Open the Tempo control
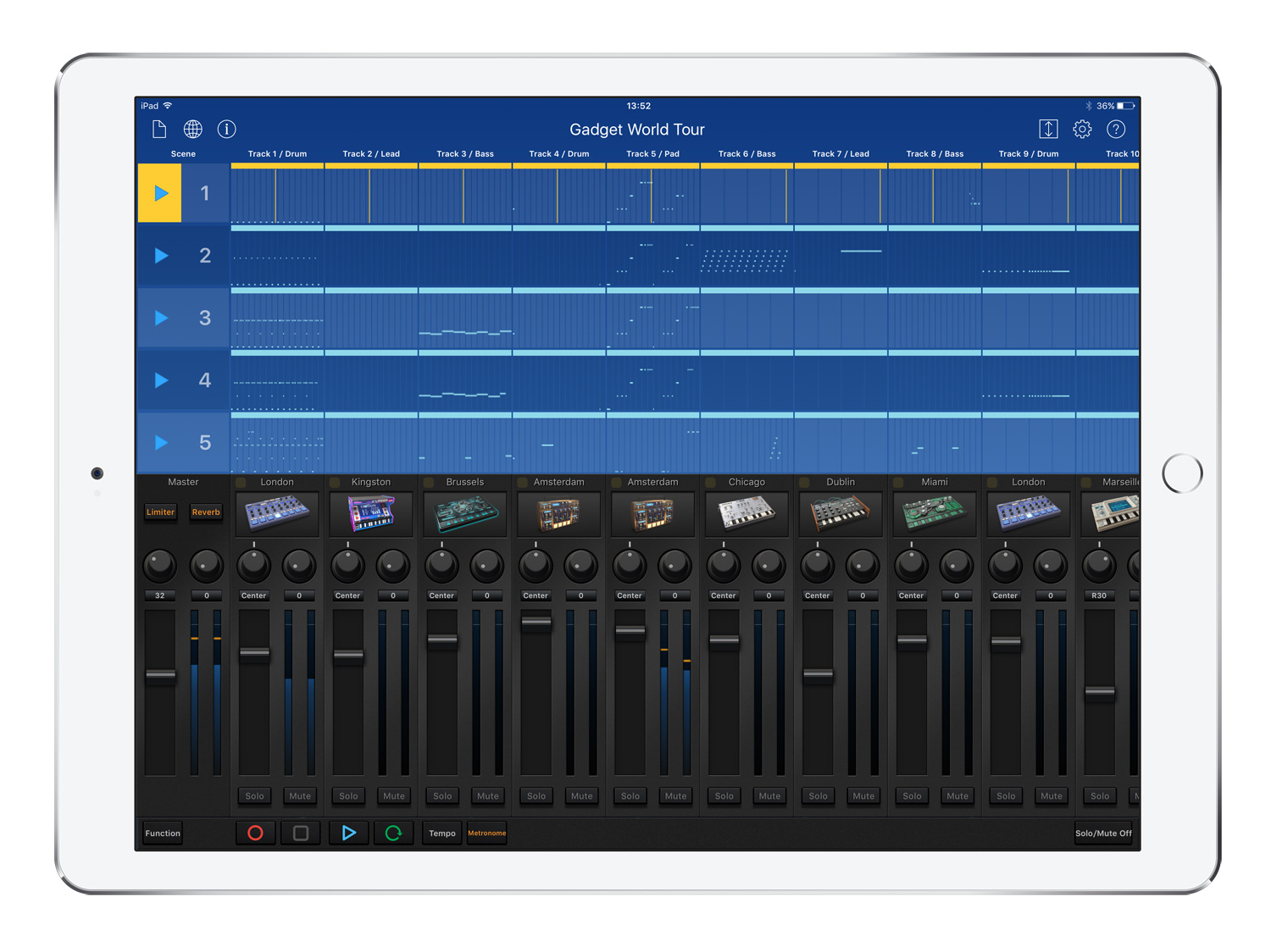The width and height of the screenshot is (1271, 952). (441, 833)
